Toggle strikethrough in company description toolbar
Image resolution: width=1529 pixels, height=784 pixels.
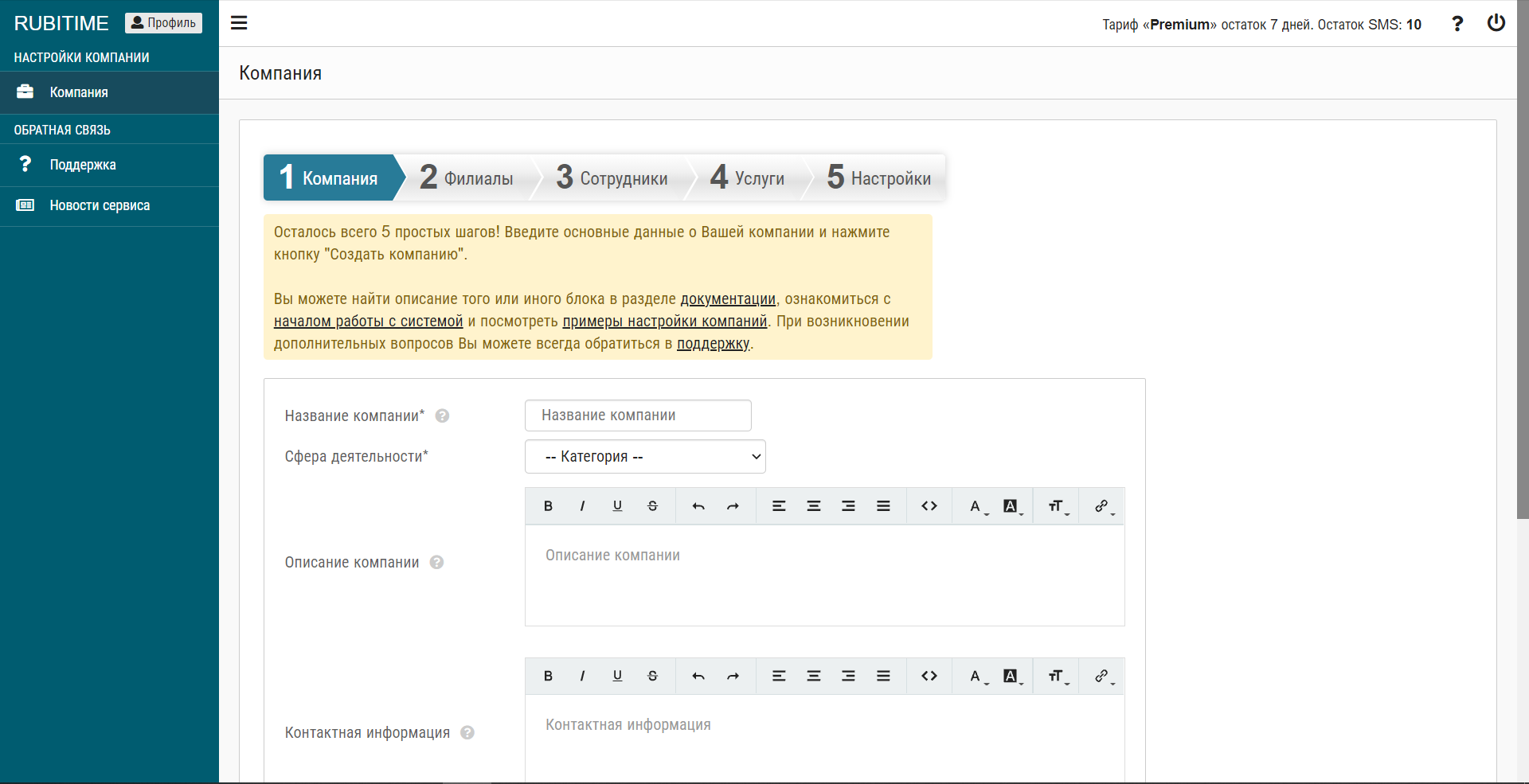point(652,506)
